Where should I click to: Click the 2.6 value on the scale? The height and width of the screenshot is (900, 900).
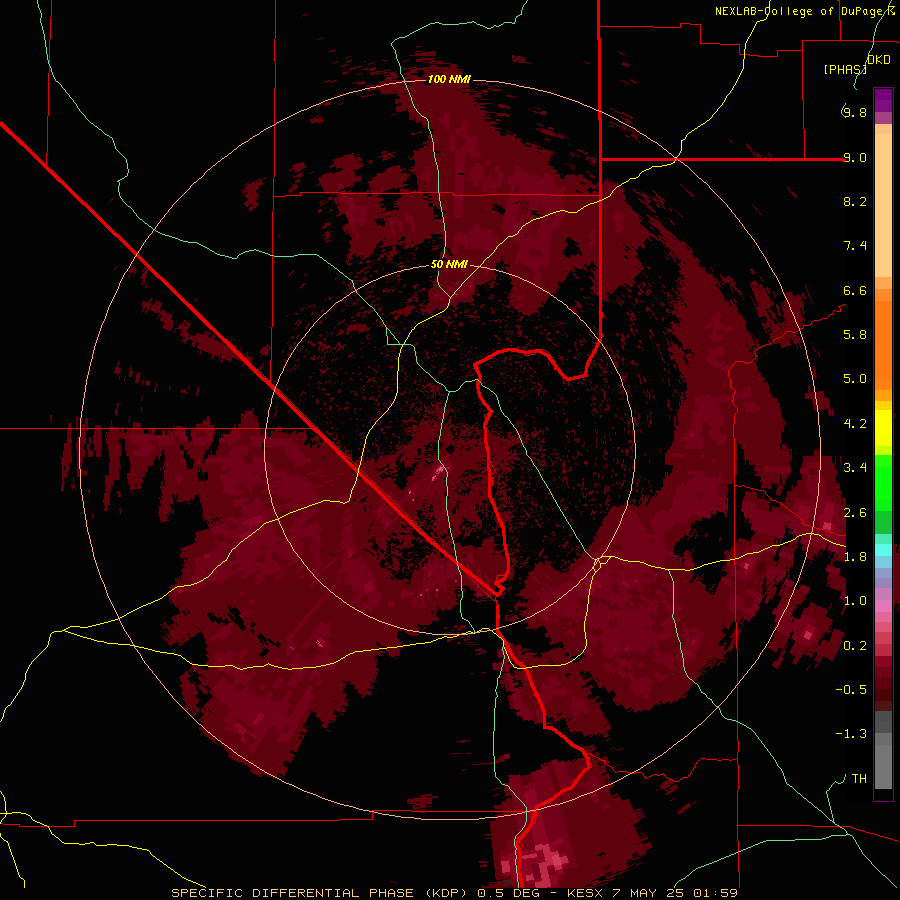(855, 513)
